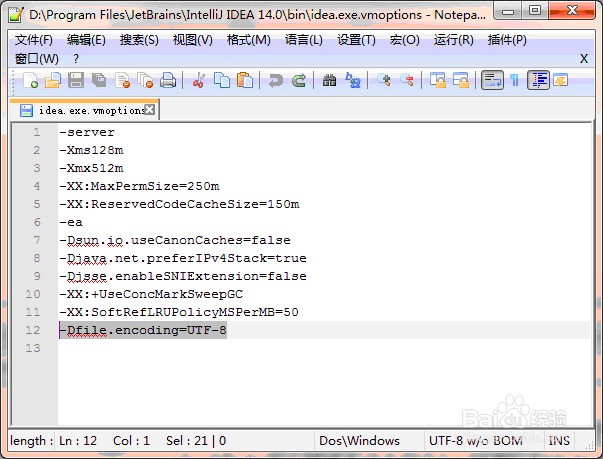
Task: Toggle the INS insert mode indicator
Action: pos(559,441)
